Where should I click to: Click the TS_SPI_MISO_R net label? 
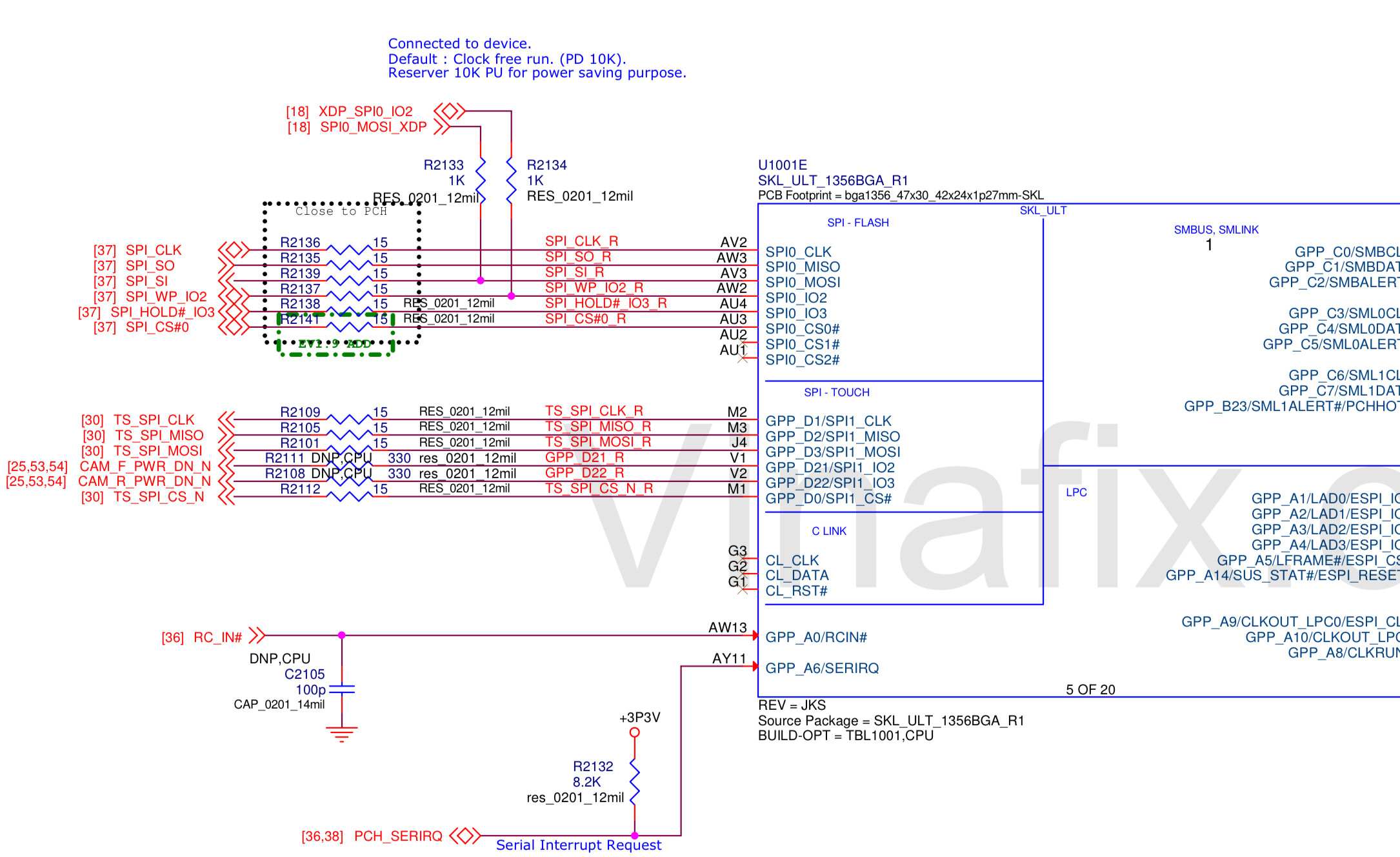(597, 427)
